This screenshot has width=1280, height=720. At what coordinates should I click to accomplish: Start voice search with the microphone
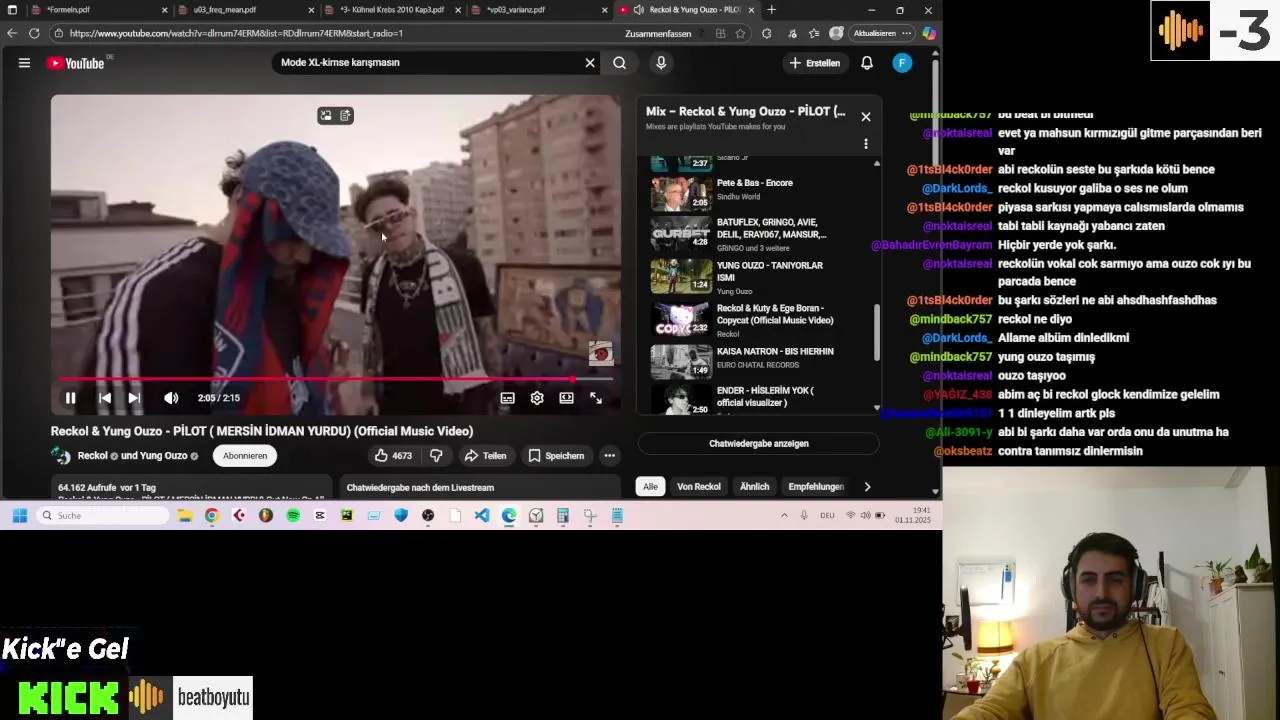coord(661,63)
